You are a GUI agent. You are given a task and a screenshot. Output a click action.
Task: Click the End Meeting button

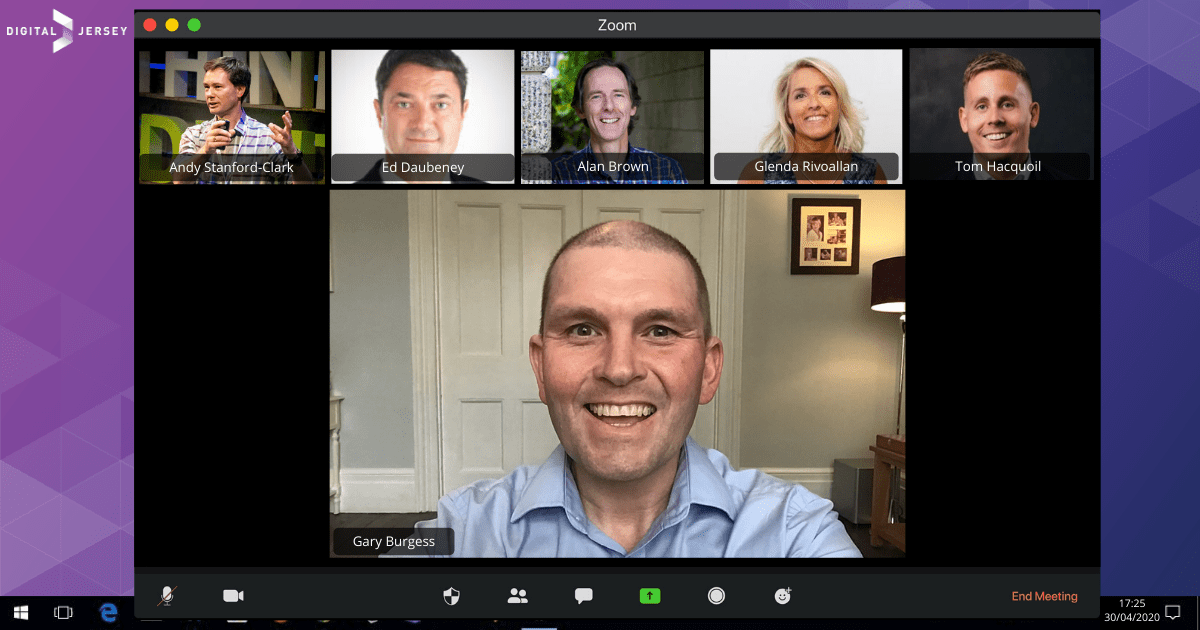click(1045, 597)
